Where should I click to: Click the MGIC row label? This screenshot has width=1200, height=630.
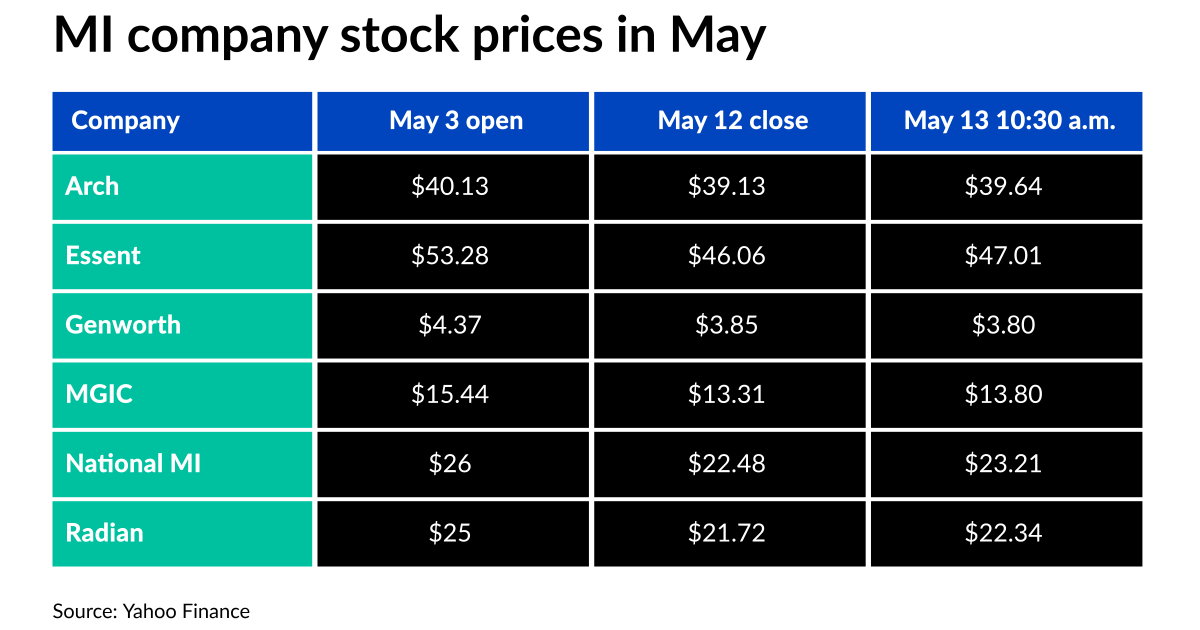click(99, 394)
